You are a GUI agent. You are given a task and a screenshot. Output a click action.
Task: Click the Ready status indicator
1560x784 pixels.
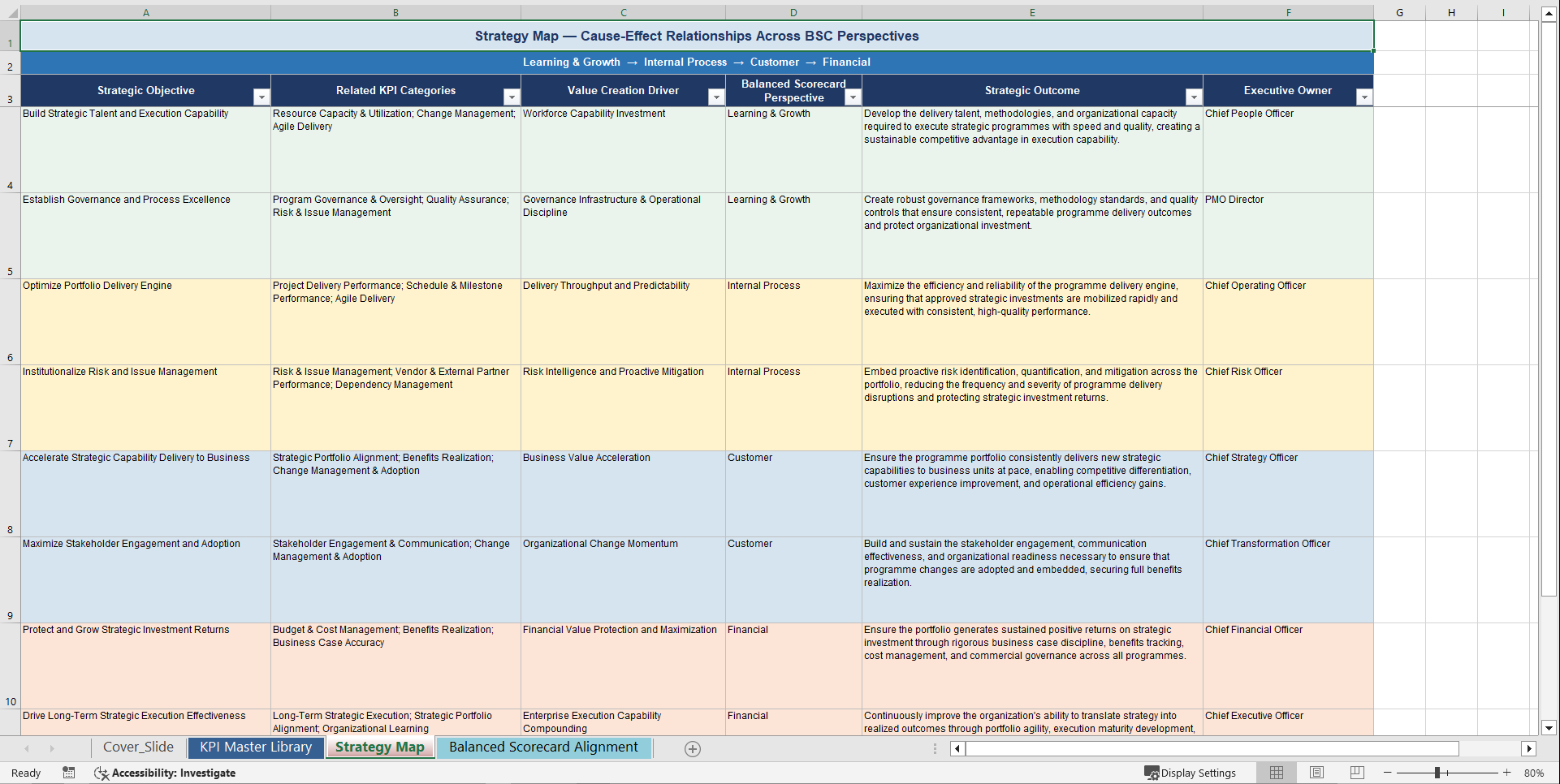tap(26, 773)
